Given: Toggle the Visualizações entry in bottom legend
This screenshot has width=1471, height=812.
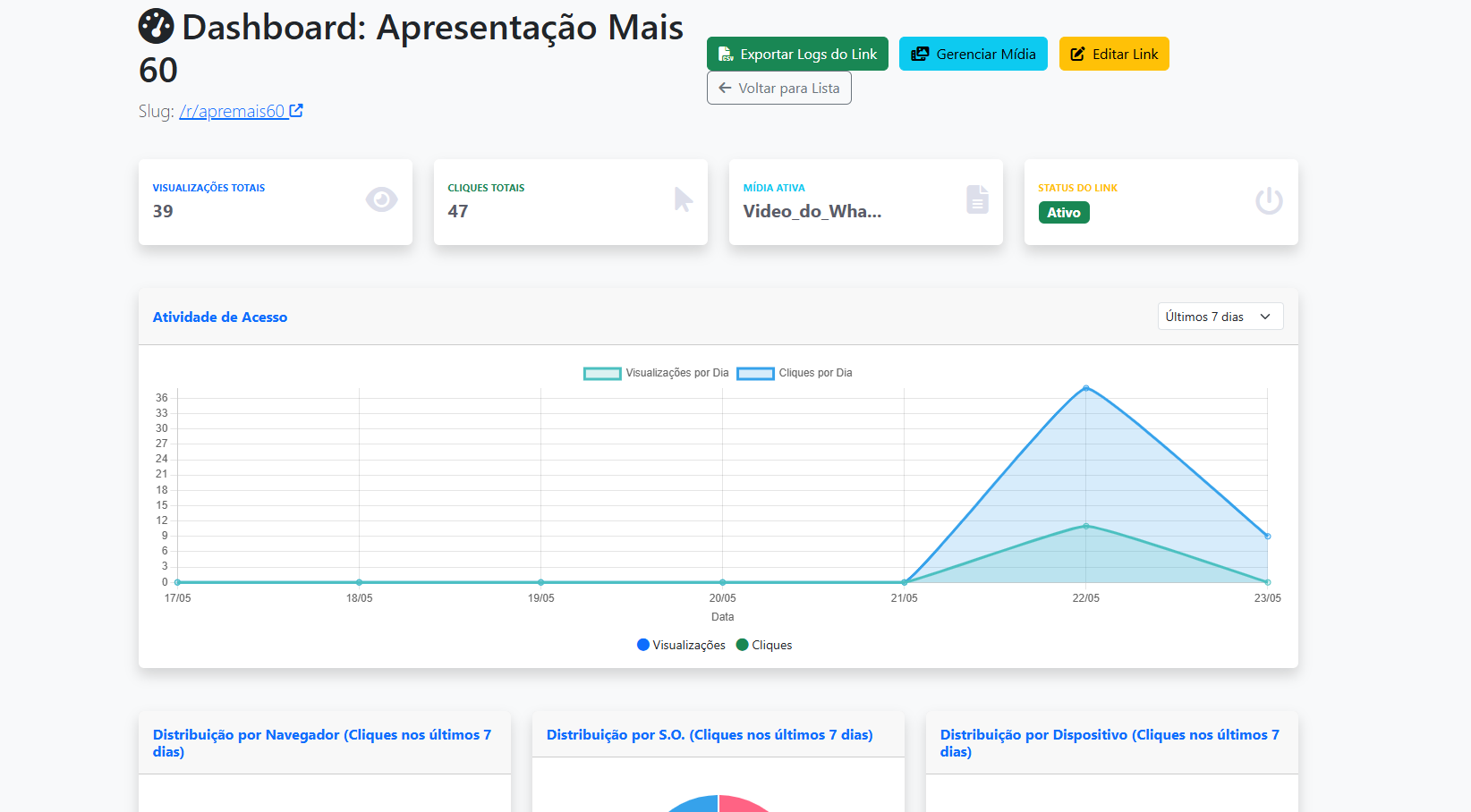Looking at the screenshot, I should click(681, 645).
